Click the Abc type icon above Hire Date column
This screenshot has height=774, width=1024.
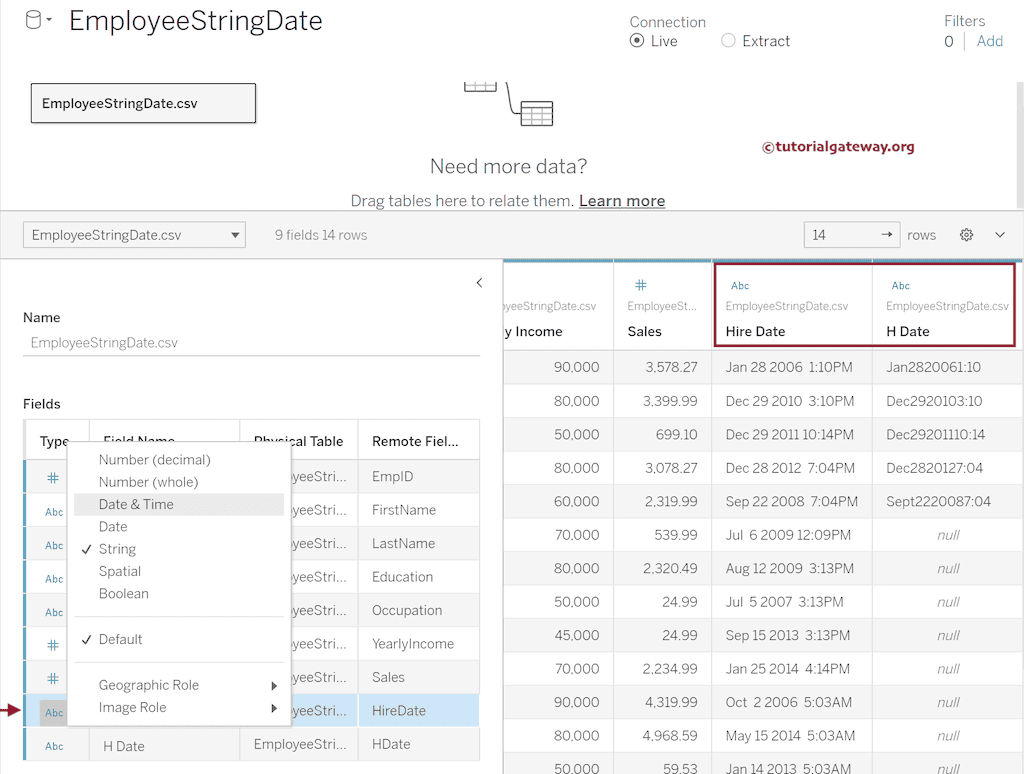click(x=740, y=286)
